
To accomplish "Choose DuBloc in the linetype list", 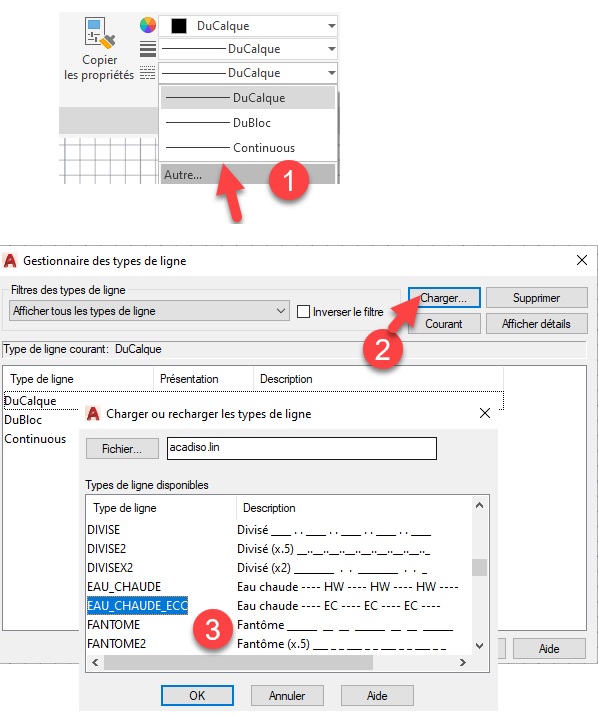I will point(248,123).
